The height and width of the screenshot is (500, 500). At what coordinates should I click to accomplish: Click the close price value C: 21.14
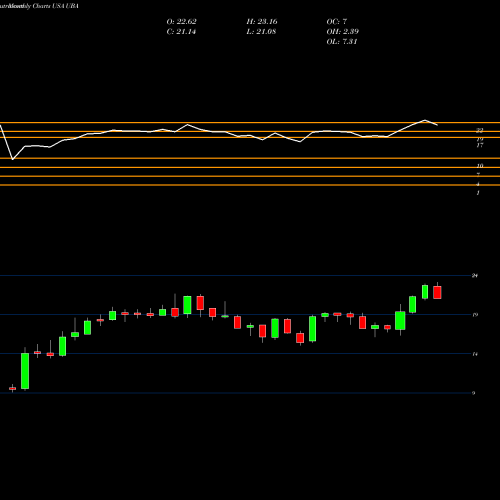[x=181, y=32]
